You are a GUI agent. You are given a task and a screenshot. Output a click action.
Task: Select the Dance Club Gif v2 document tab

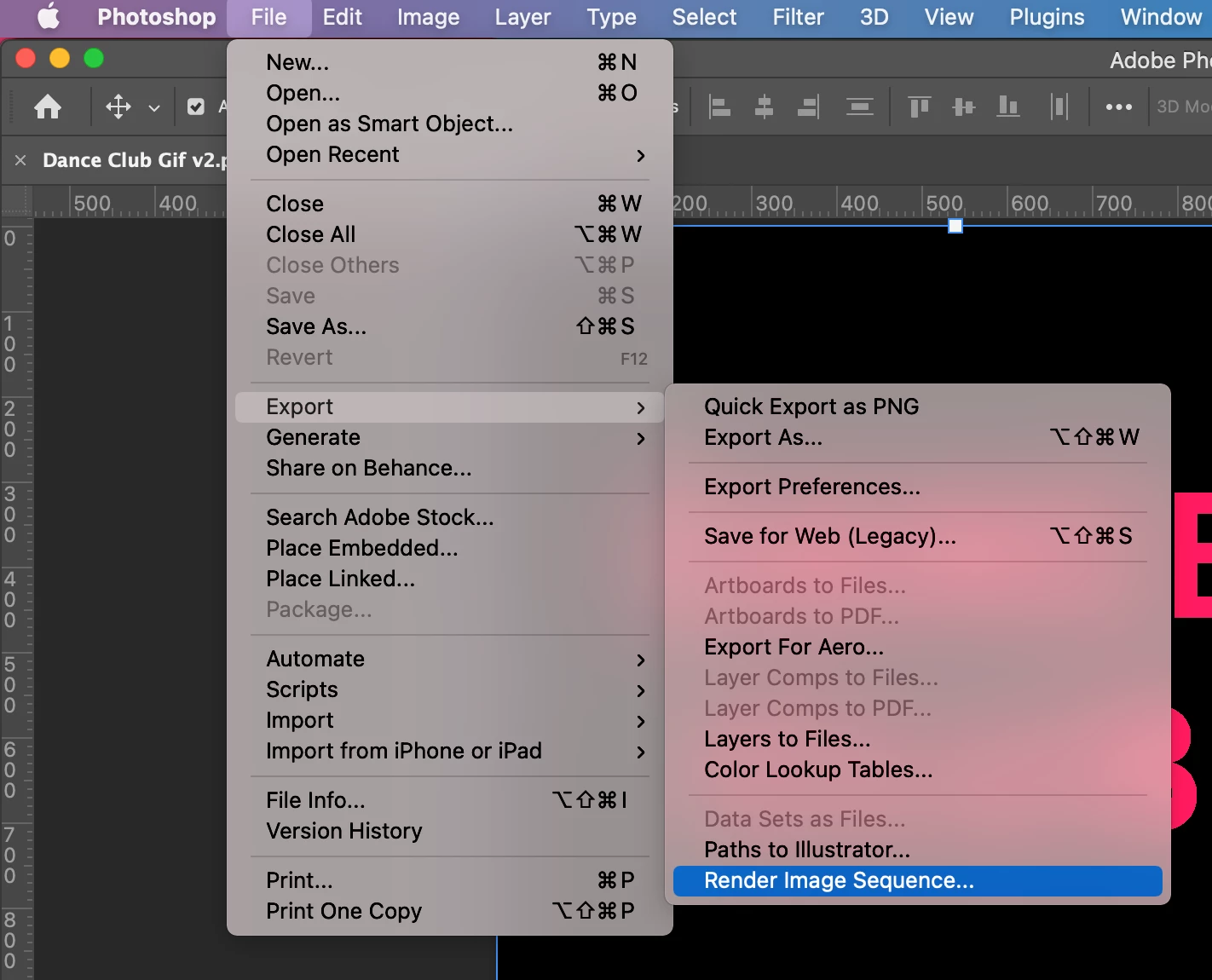(135, 160)
